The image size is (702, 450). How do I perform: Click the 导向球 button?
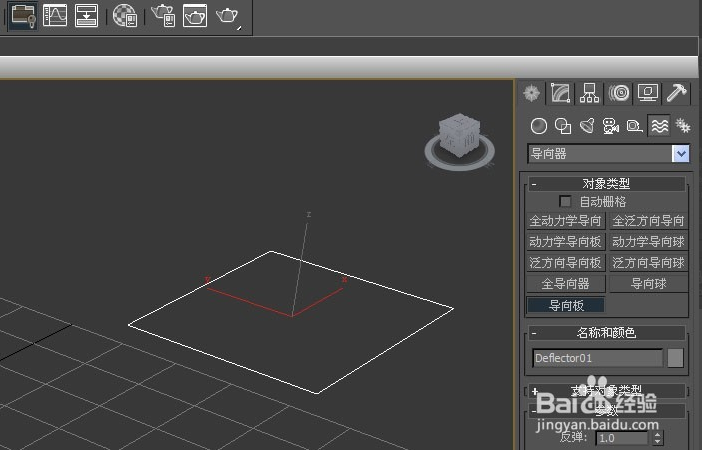[x=648, y=284]
